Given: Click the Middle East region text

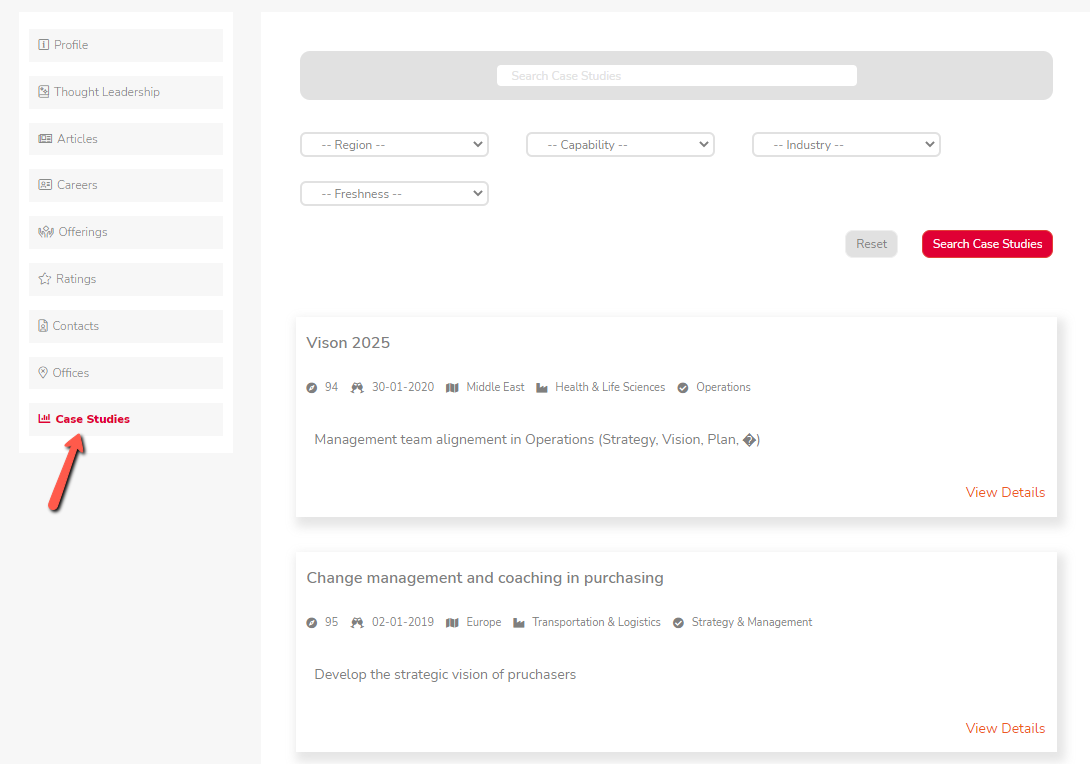Looking at the screenshot, I should coord(495,387).
